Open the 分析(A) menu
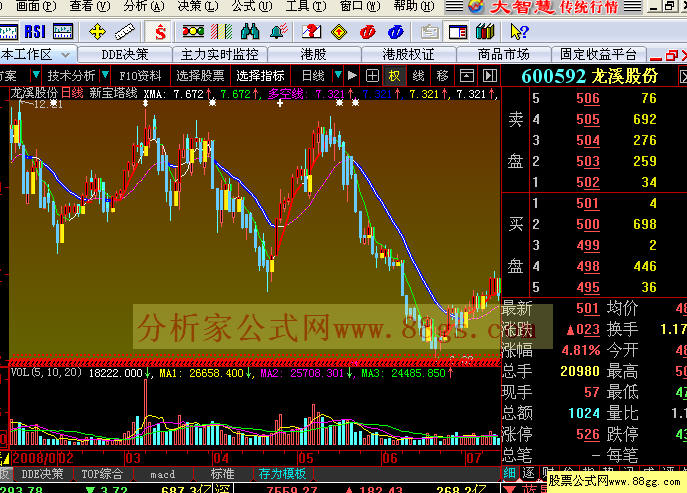 coord(144,6)
